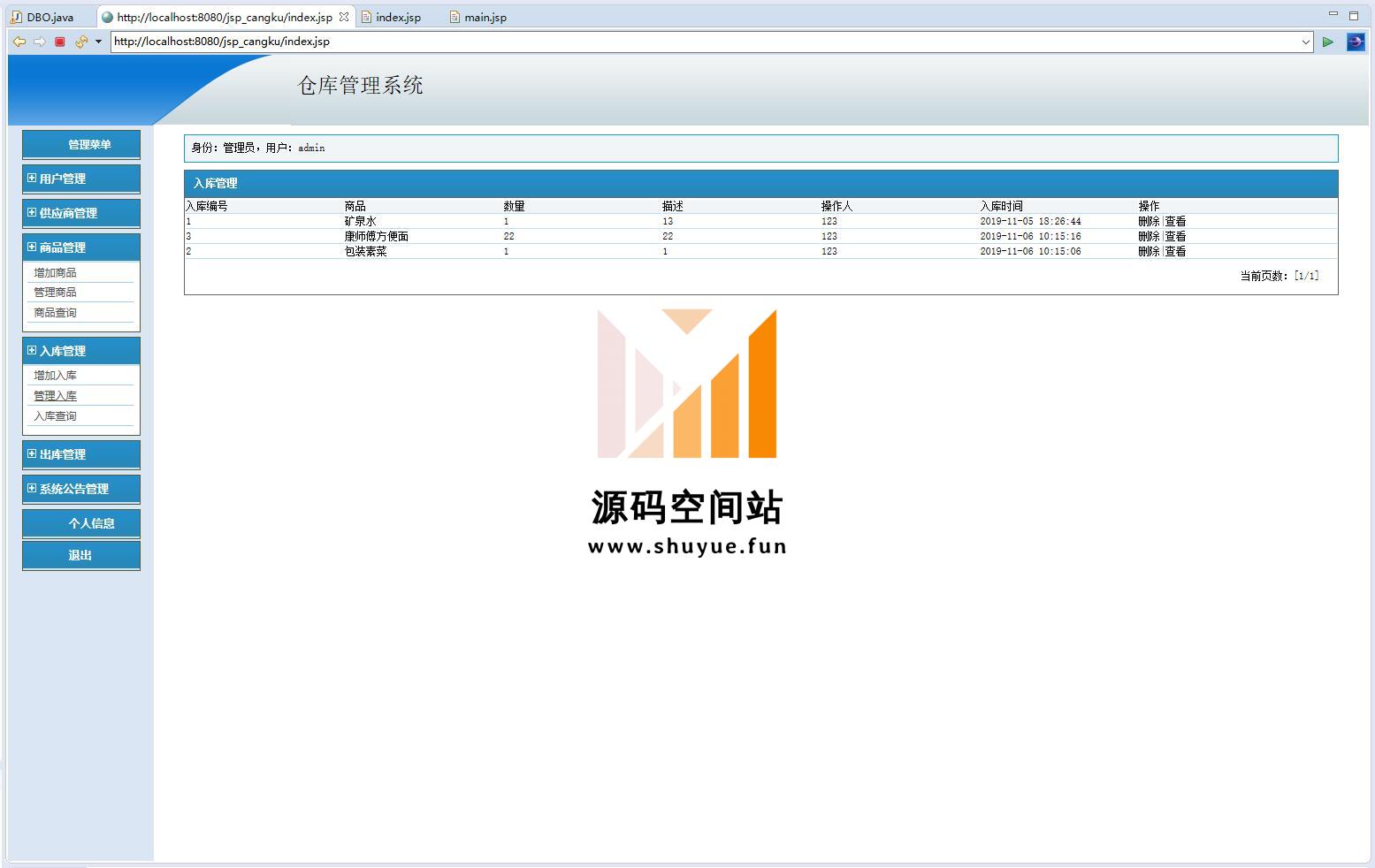Focus the browser address field
The width and height of the screenshot is (1375, 868).
coord(705,42)
